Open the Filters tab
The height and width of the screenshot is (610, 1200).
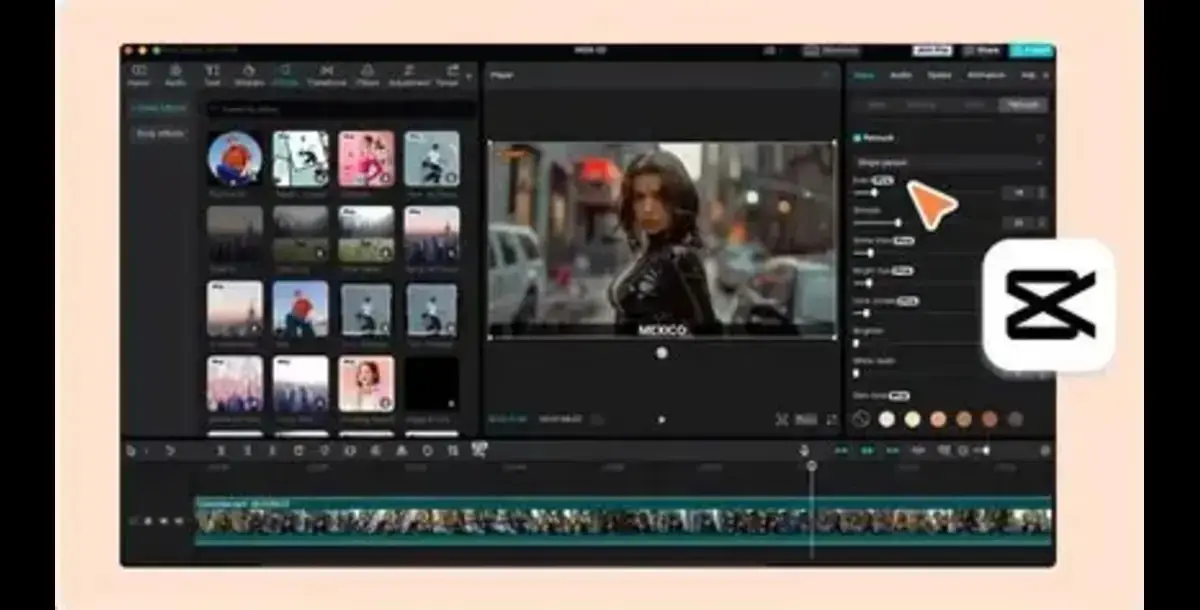tap(368, 76)
